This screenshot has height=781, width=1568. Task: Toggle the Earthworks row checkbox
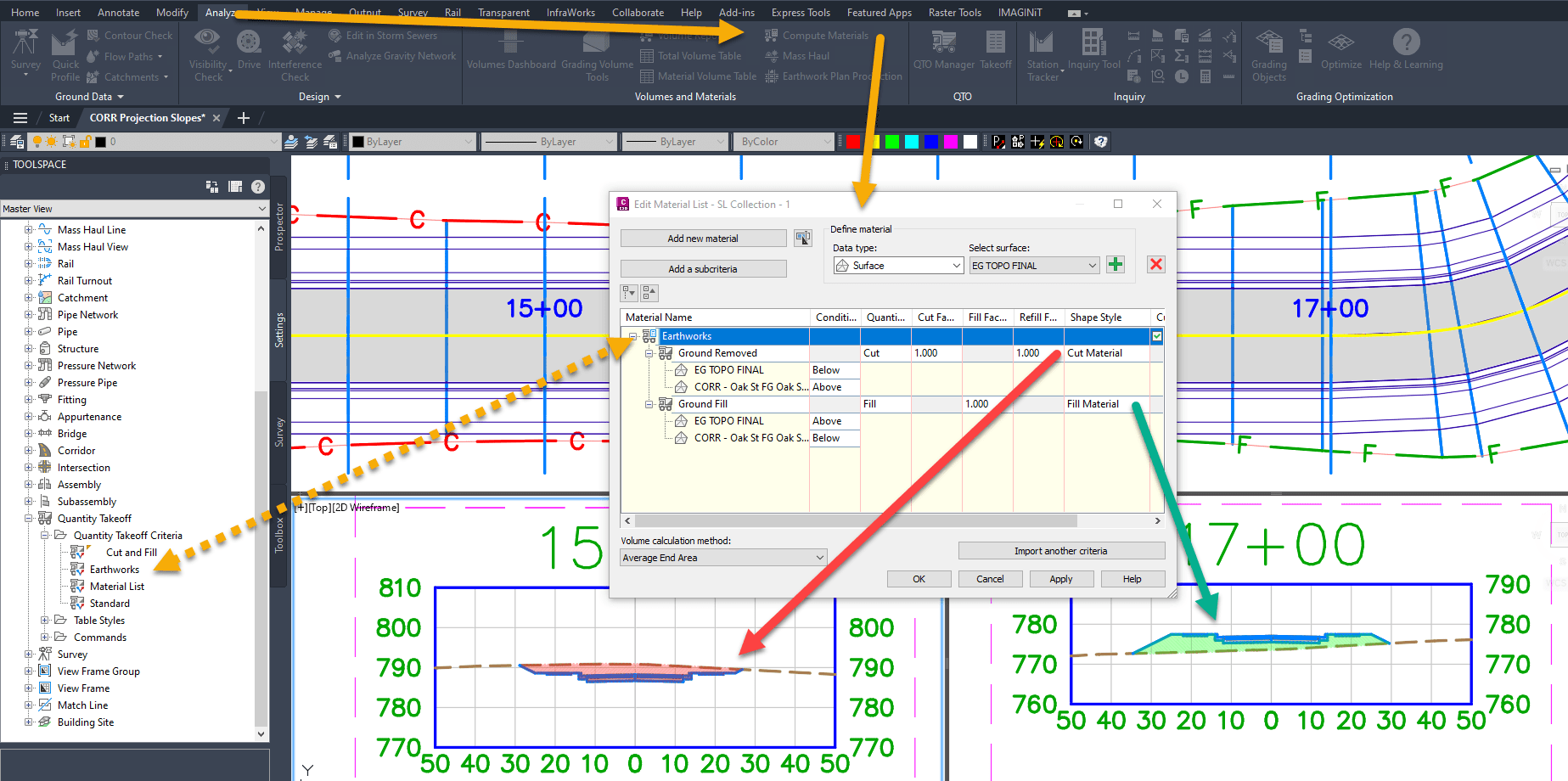(x=1157, y=336)
